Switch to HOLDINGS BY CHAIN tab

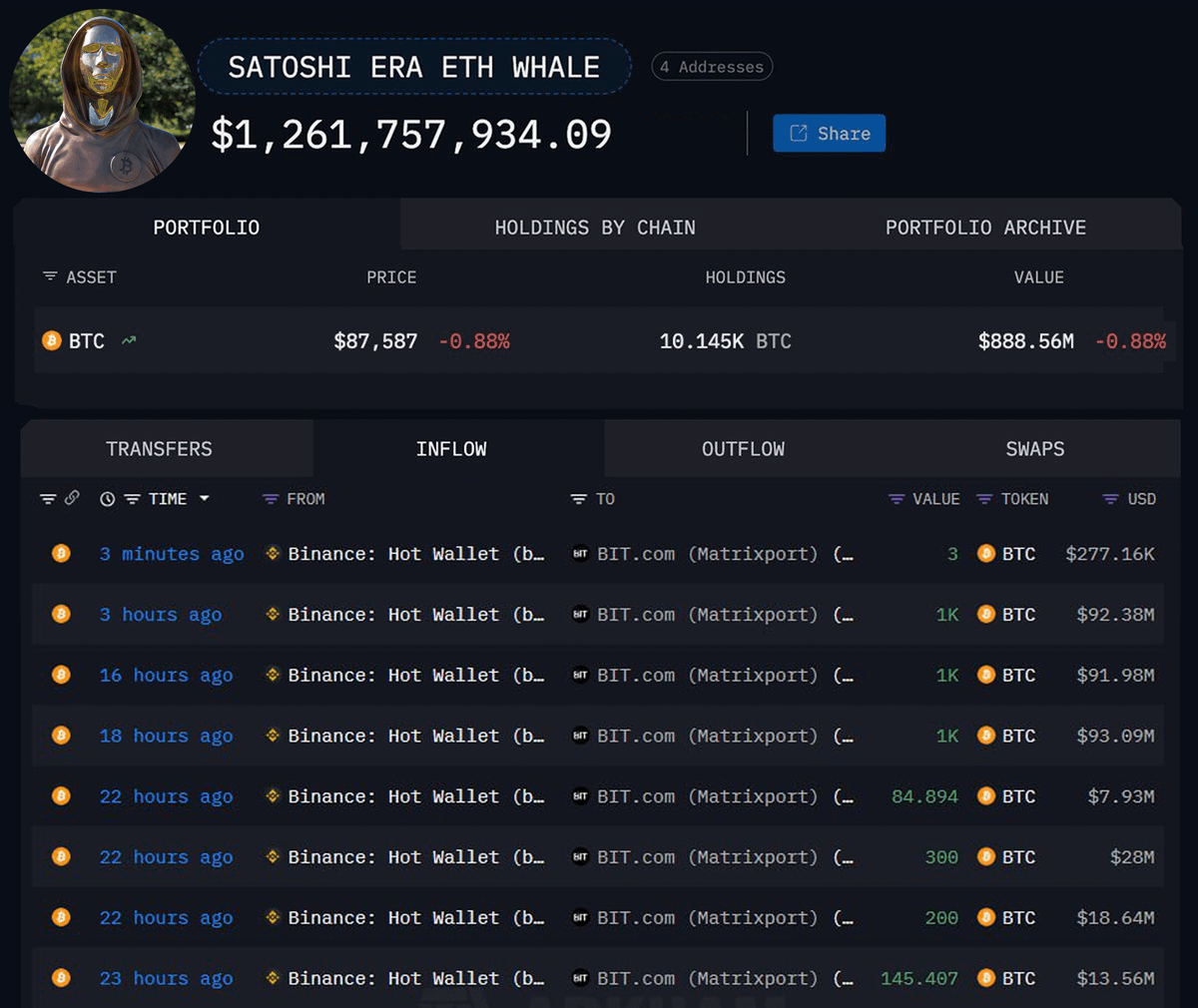pos(595,227)
